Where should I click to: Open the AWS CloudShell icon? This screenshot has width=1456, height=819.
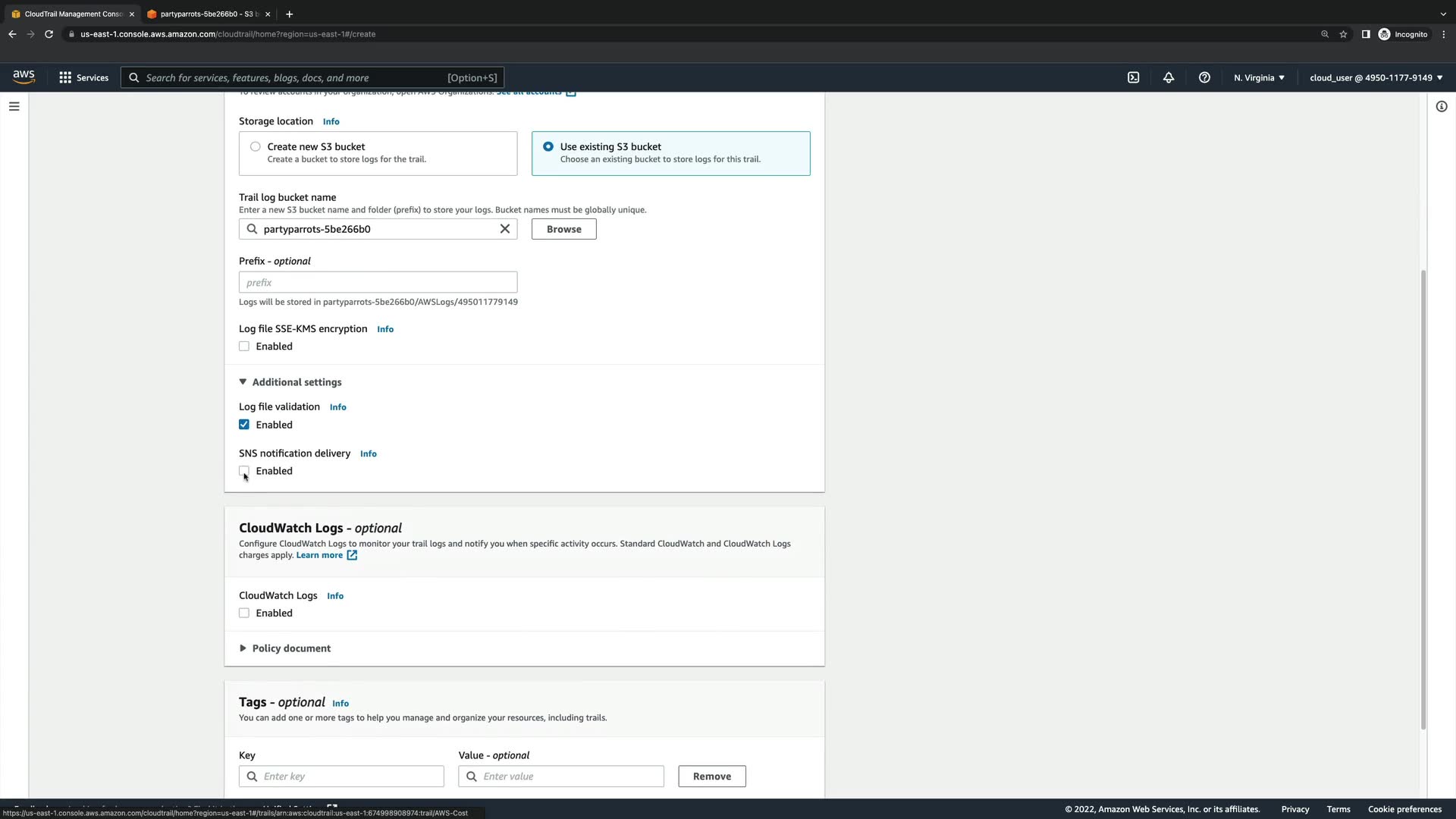[1133, 77]
